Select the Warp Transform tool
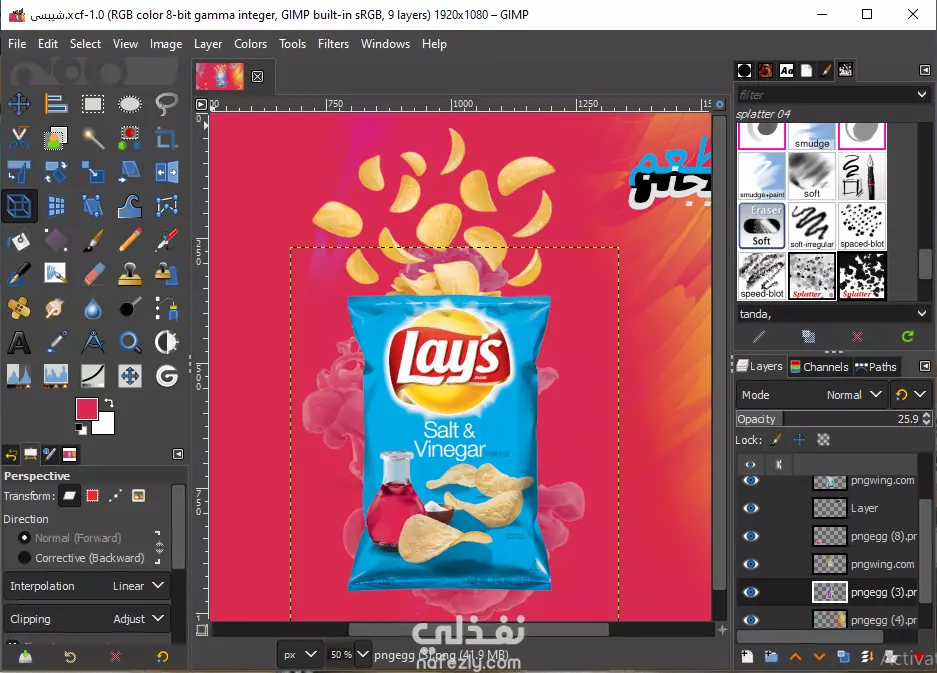Image resolution: width=937 pixels, height=673 pixels. point(130,206)
